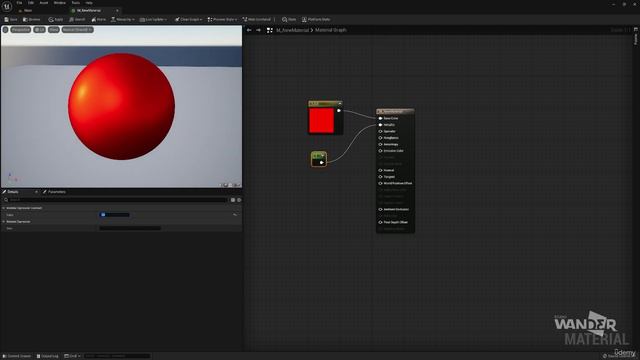The image size is (640, 360).
Task: Open the Window menu
Action: pos(60,3)
